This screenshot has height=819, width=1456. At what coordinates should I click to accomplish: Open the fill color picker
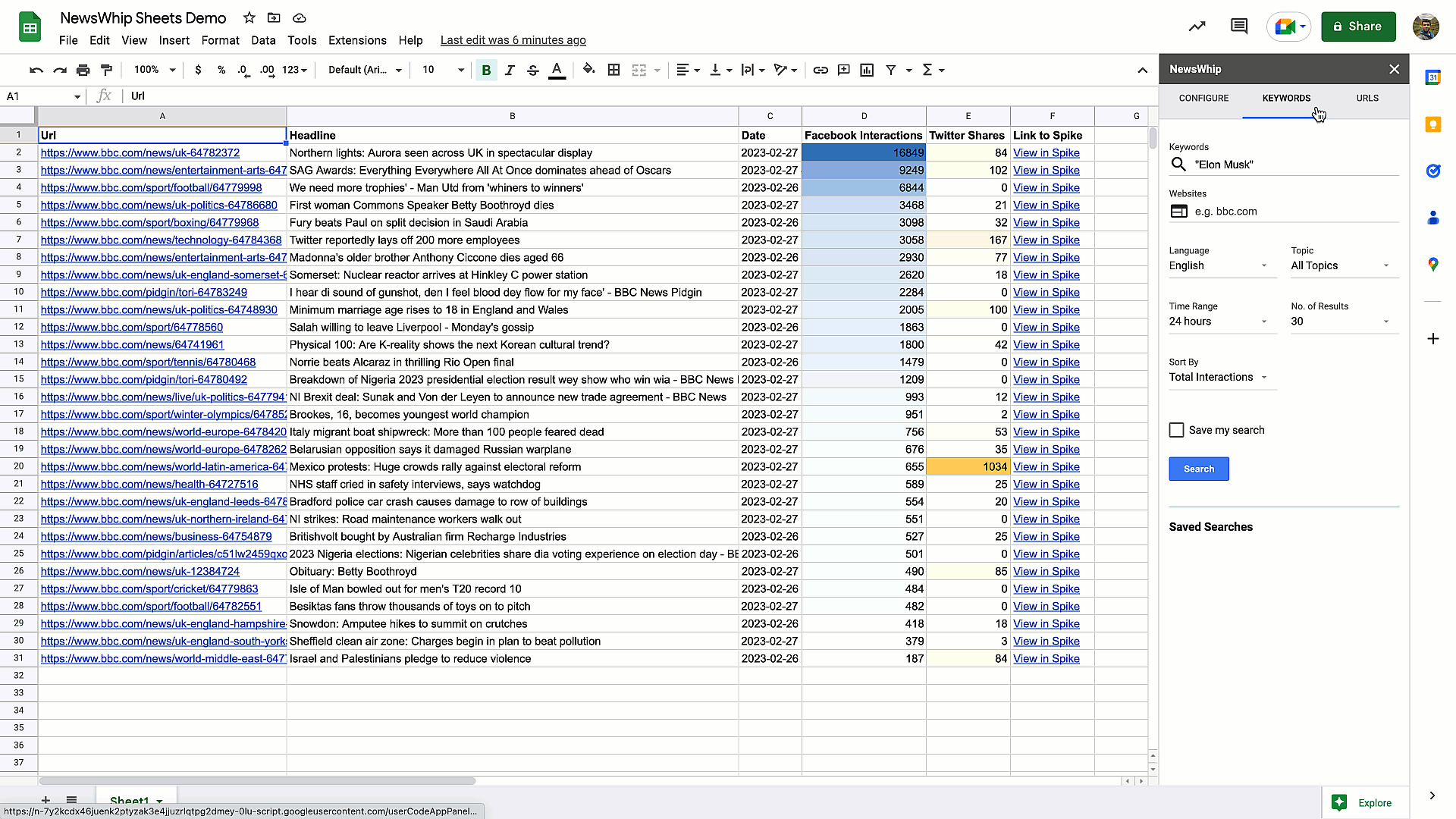(589, 70)
